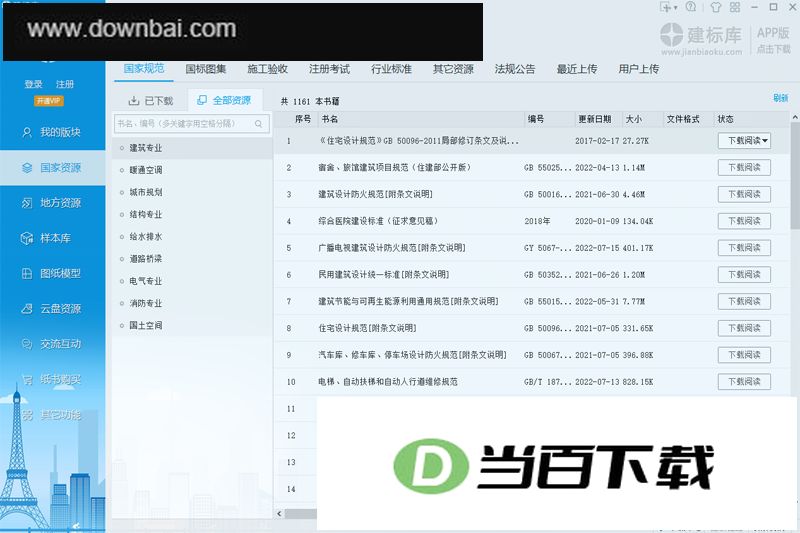The image size is (800, 533).
Task: Select the 结构专业 category
Action: tap(192, 214)
